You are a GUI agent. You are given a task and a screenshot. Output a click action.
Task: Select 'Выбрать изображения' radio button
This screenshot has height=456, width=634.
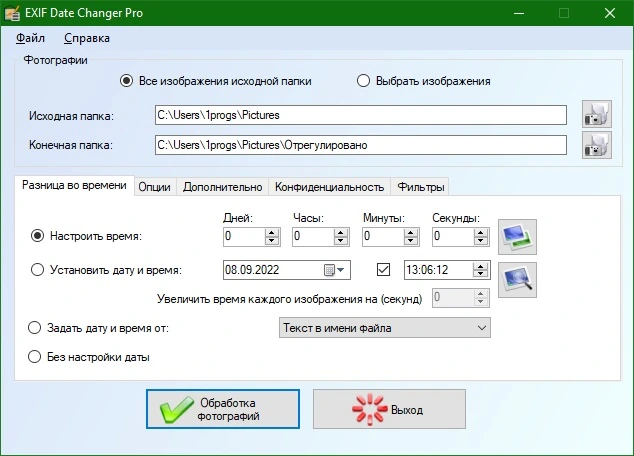tap(363, 81)
